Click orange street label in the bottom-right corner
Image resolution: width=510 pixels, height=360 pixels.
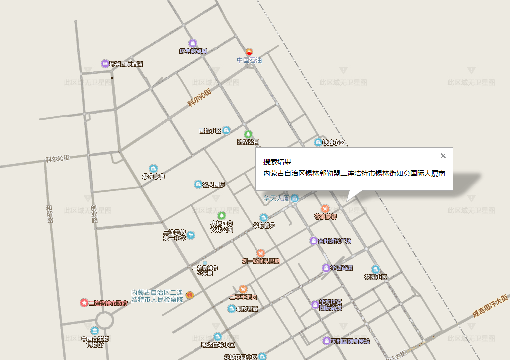pos(490,306)
